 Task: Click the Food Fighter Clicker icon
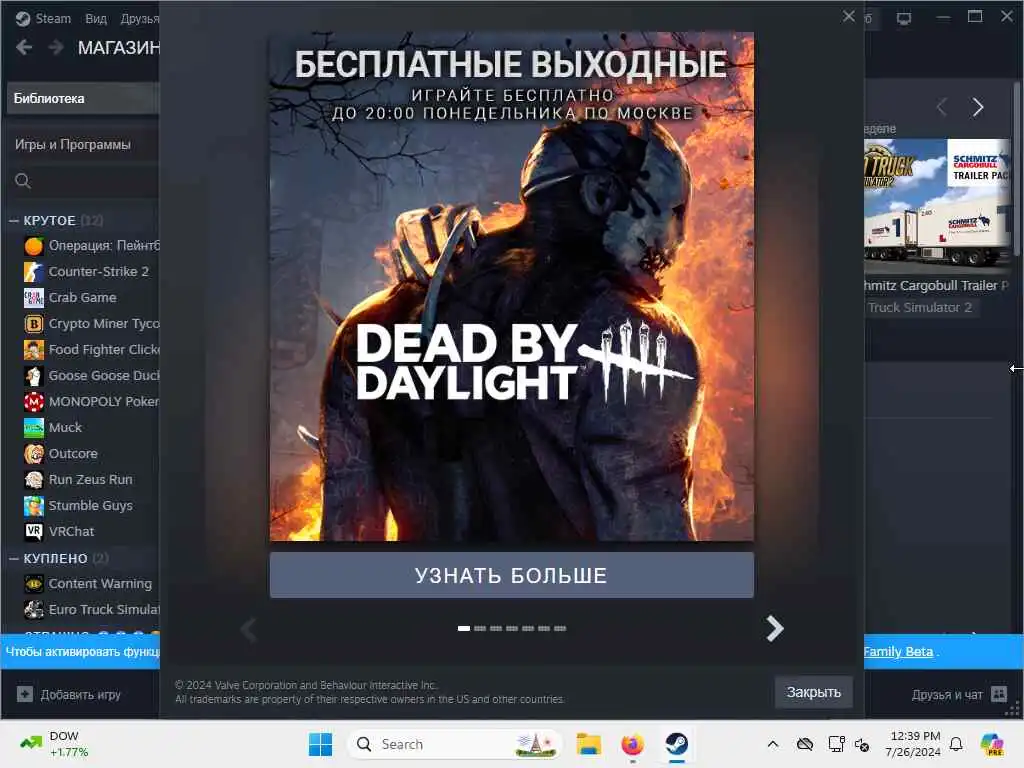[34, 349]
